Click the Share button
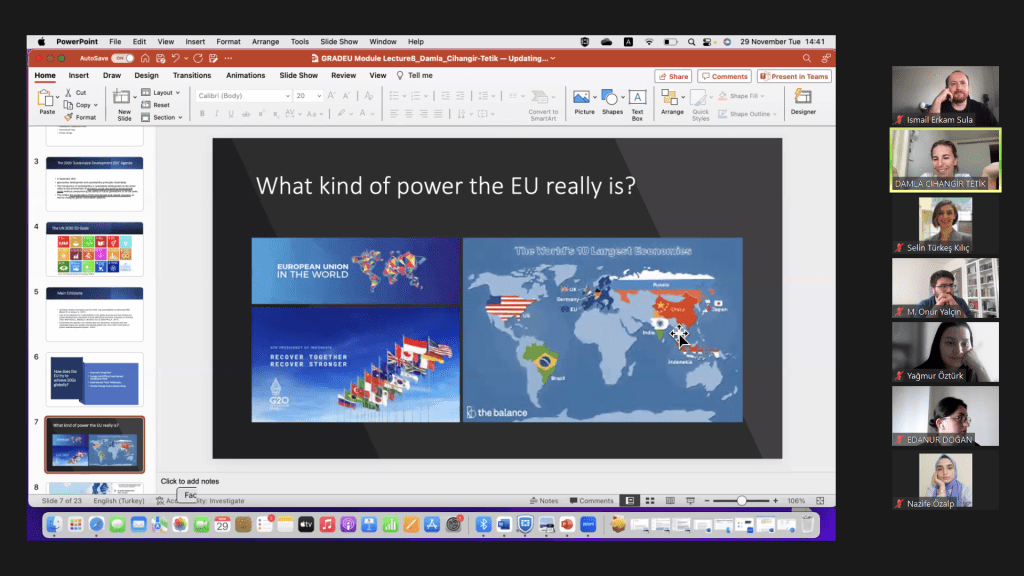The width and height of the screenshot is (1024, 576). tap(673, 76)
